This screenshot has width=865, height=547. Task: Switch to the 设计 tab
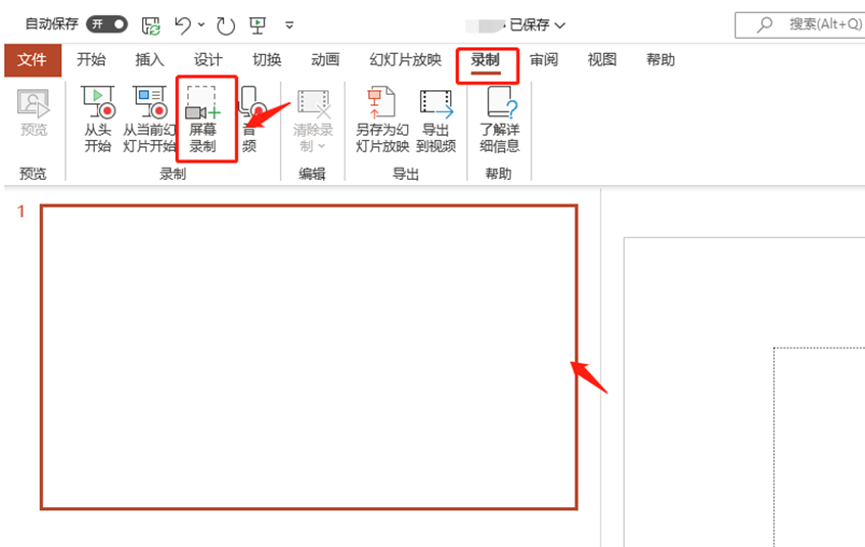click(208, 60)
